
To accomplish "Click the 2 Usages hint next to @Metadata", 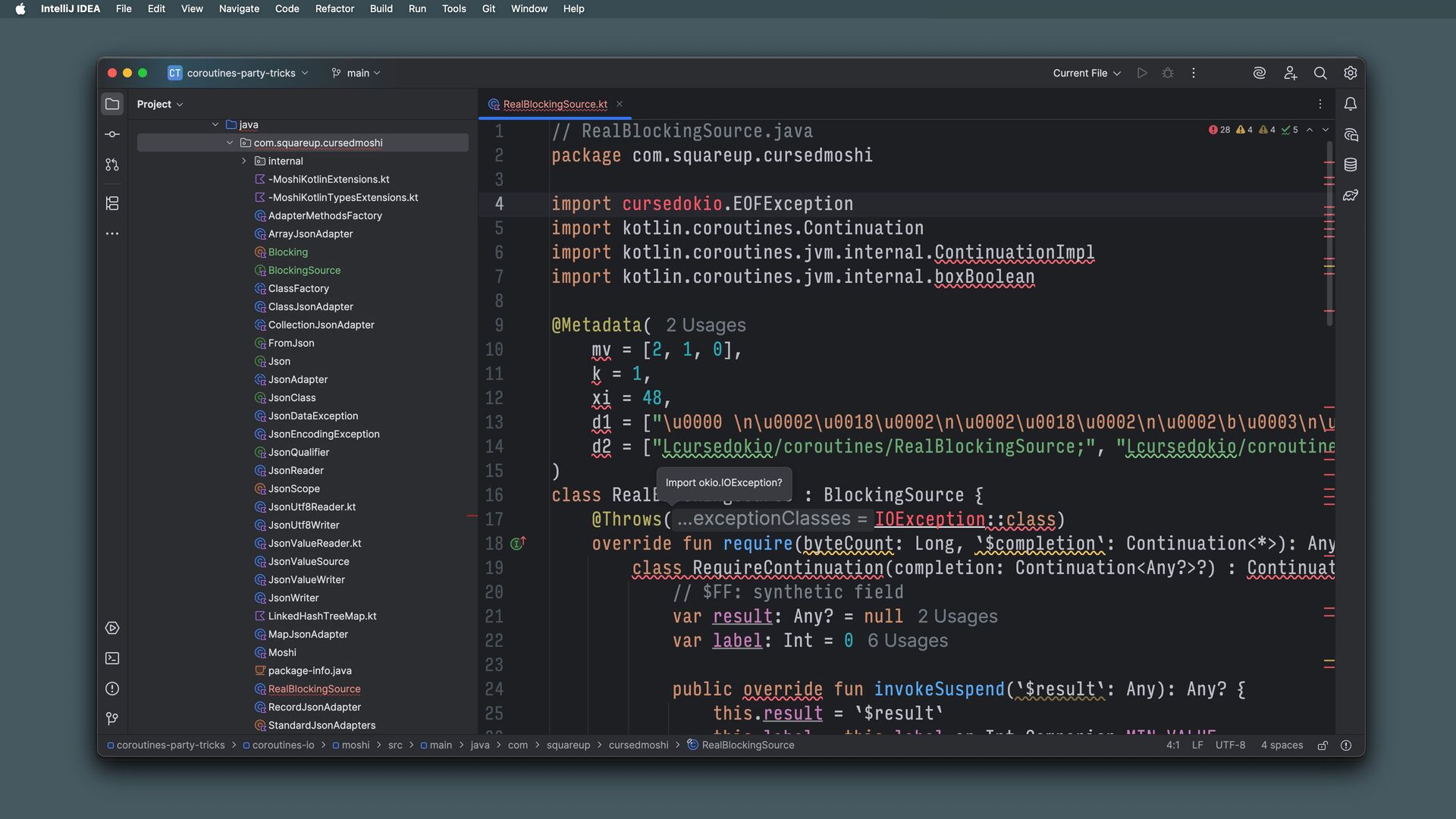I will 705,325.
